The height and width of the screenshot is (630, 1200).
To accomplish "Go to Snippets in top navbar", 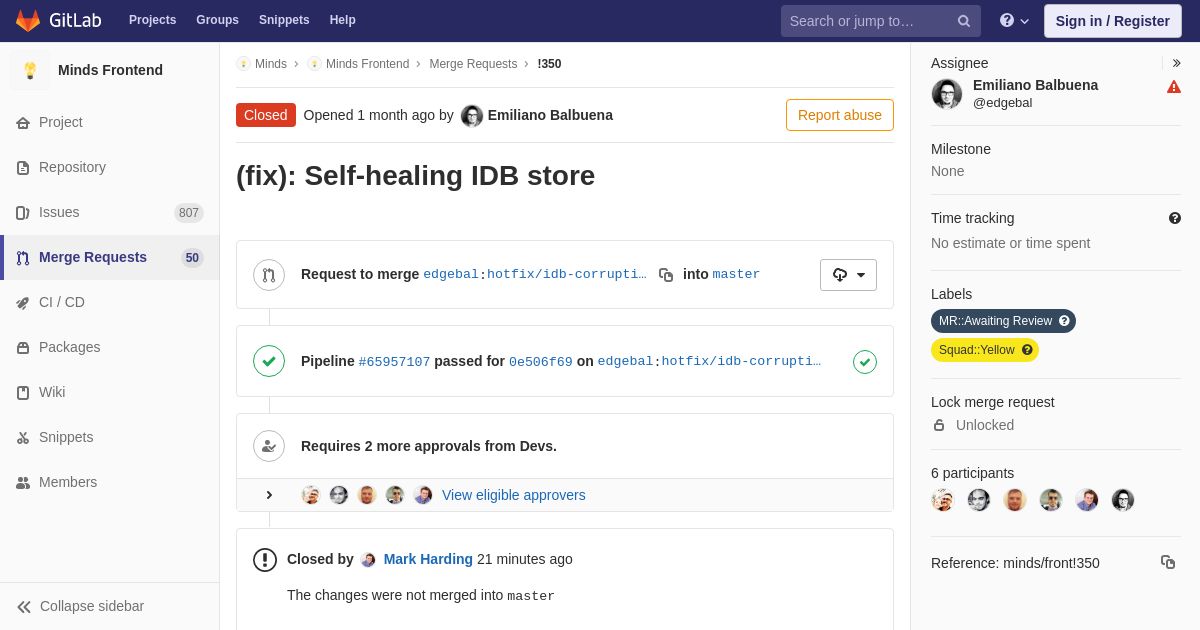I will [284, 20].
